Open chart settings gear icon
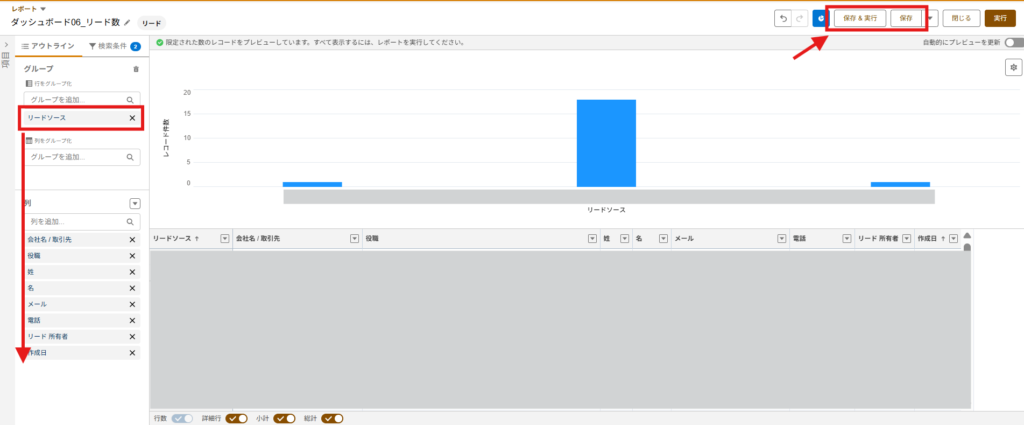 pos(1013,67)
